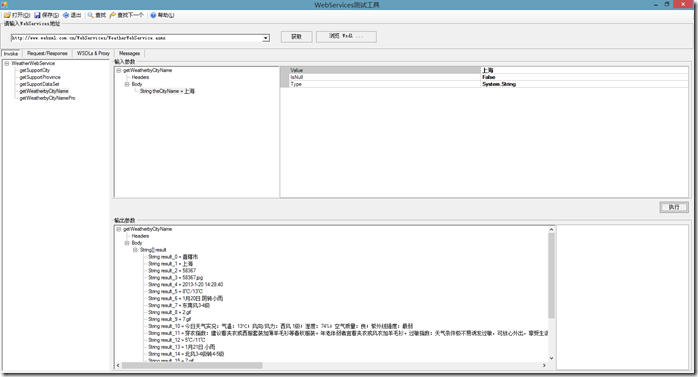Select String result_10 今日天气实况 row

[281, 326]
